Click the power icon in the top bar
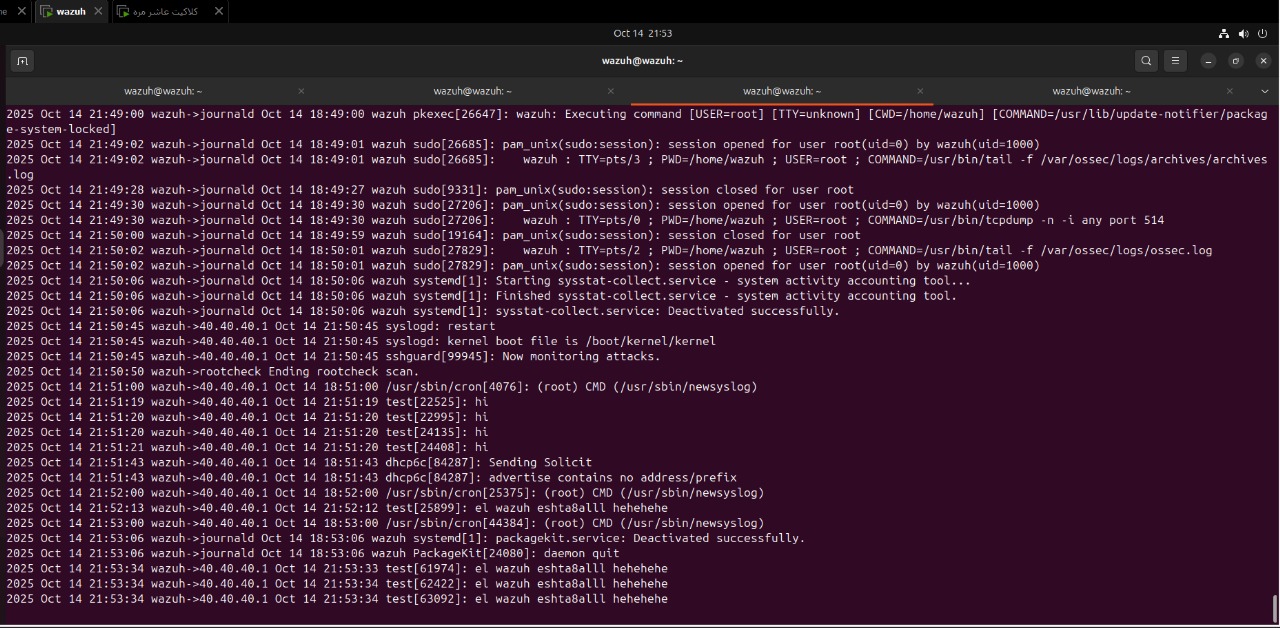The image size is (1280, 628). (x=1263, y=34)
